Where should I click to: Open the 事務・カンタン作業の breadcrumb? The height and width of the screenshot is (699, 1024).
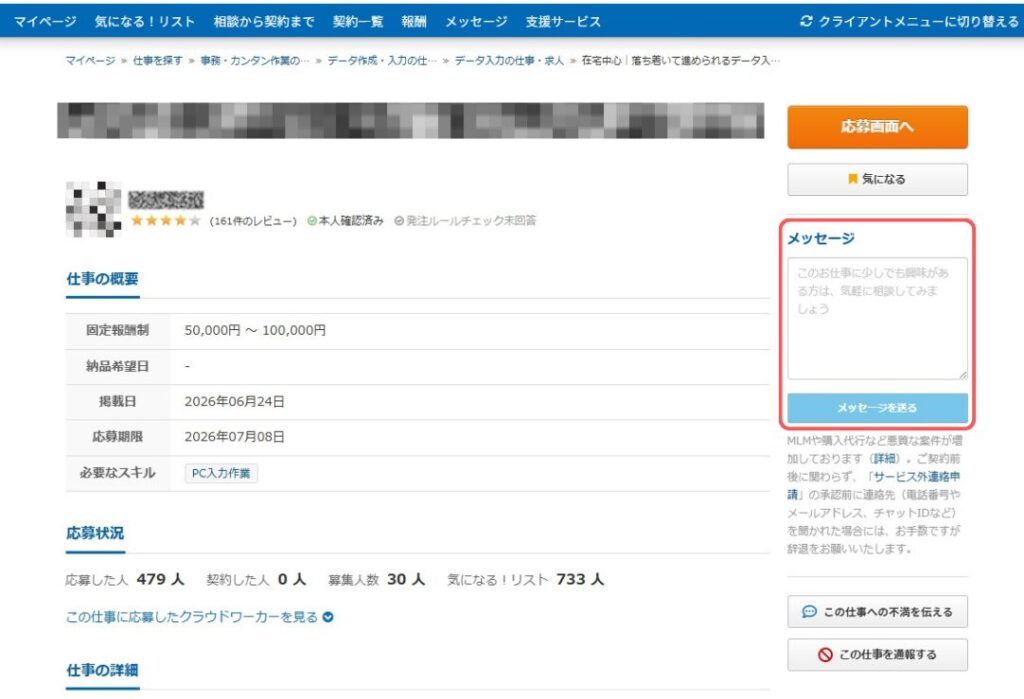coord(255,60)
